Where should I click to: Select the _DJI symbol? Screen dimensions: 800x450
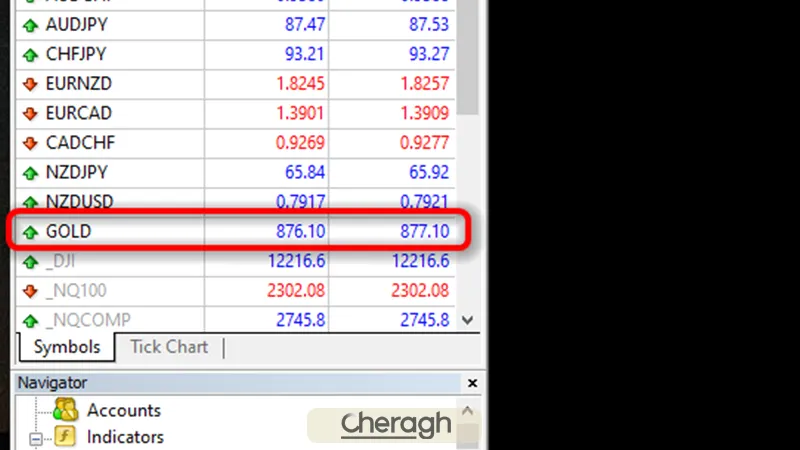pyautogui.click(x=60, y=261)
